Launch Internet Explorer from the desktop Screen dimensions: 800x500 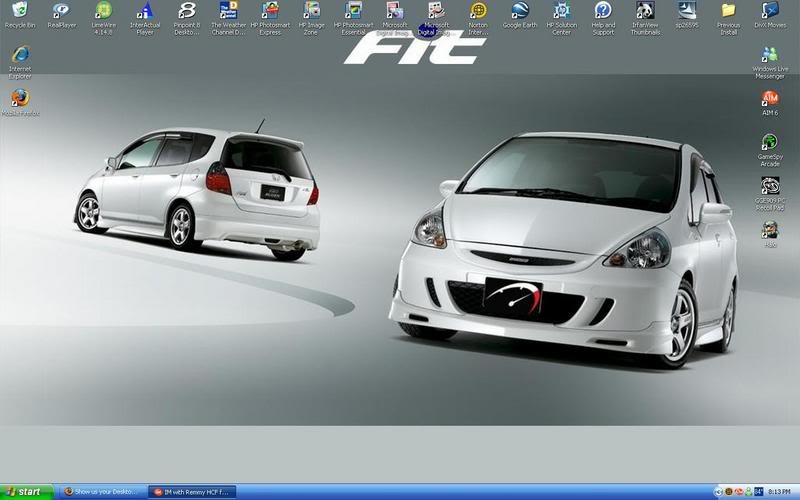point(20,62)
